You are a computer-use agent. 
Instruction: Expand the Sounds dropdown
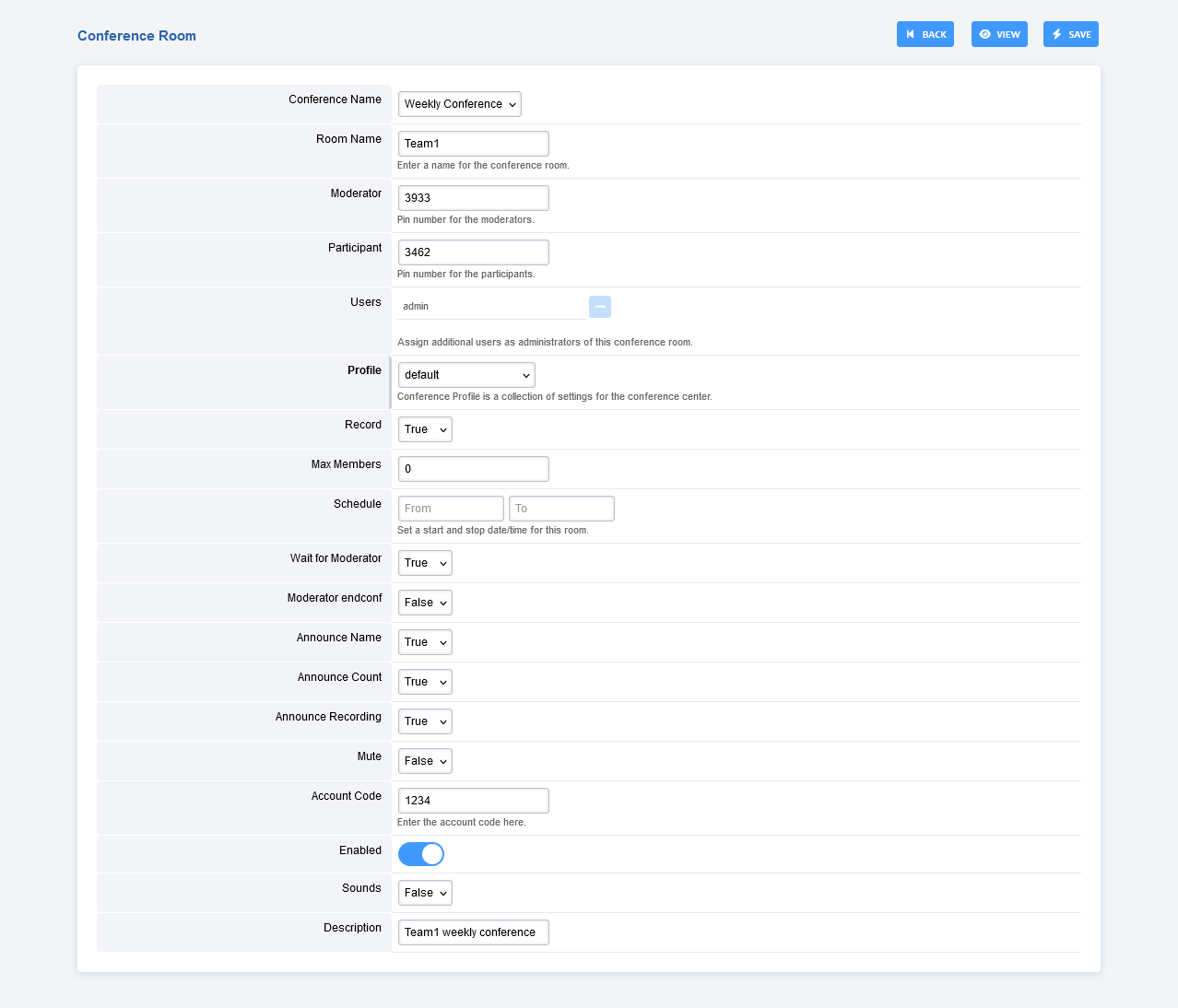pyautogui.click(x=425, y=893)
